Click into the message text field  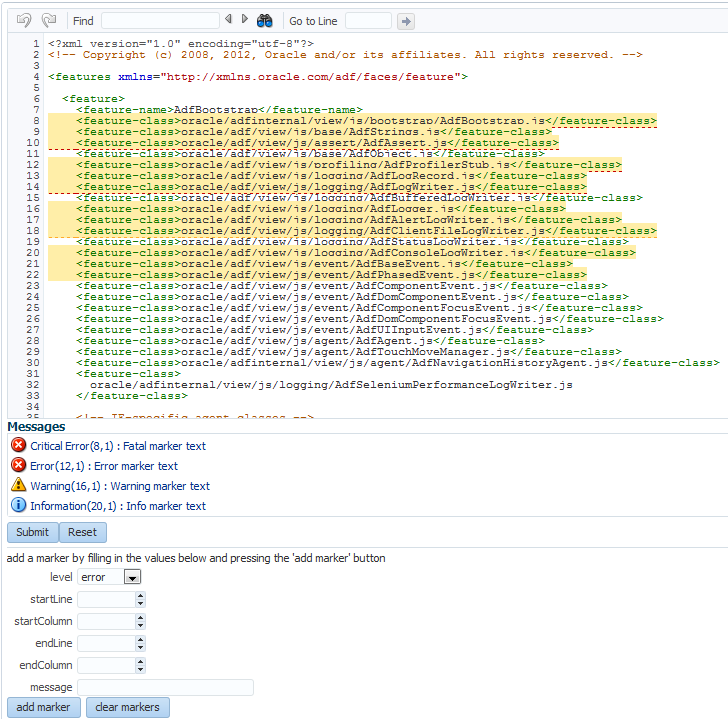165,687
